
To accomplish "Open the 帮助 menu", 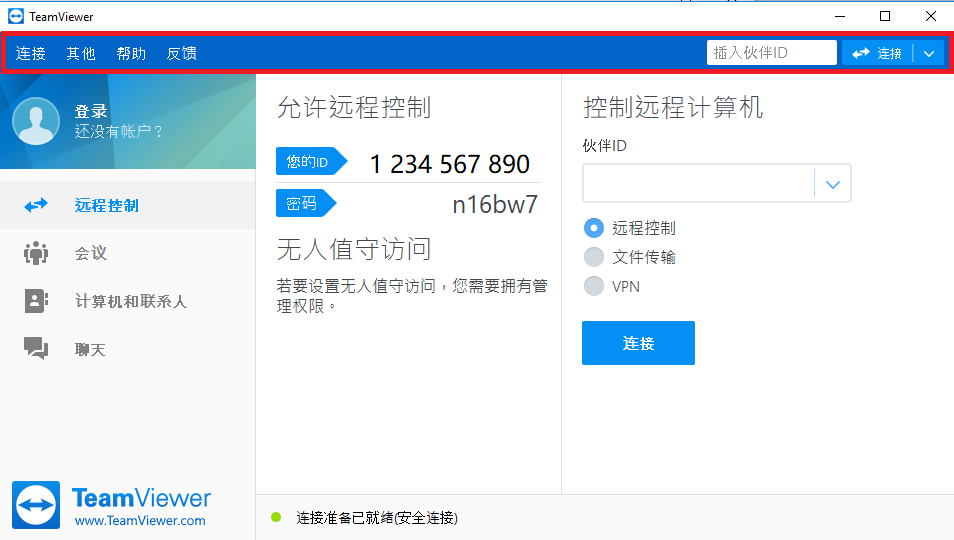I will 131,53.
